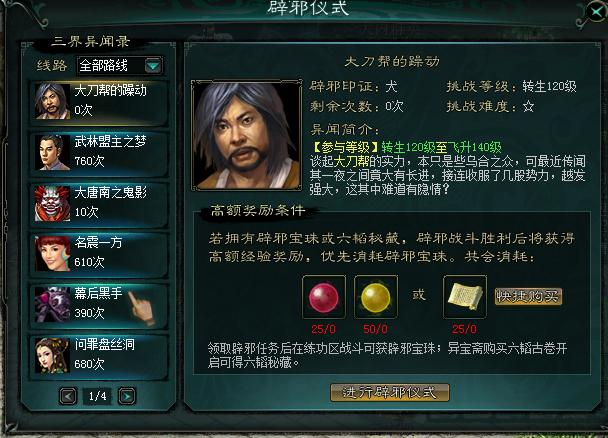Go to previous page of story list
The height and width of the screenshot is (438, 608).
(68, 396)
